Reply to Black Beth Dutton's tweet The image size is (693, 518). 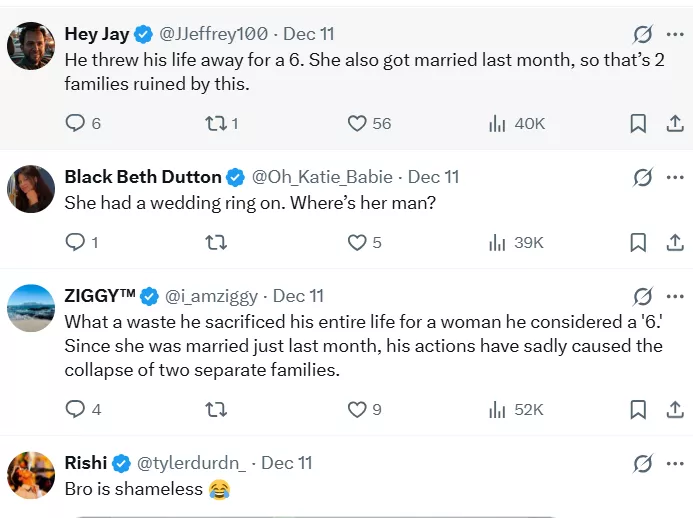click(76, 242)
